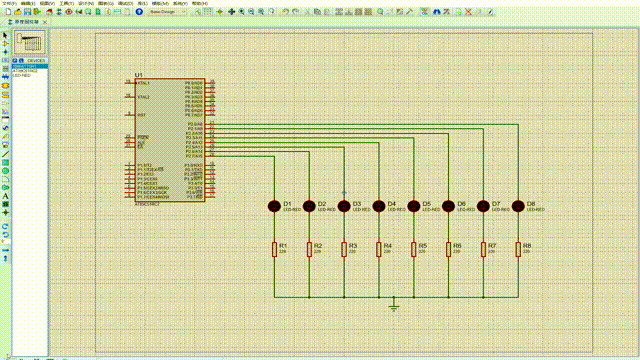Click the Cut scissors icon
640x360 pixels.
(x=307, y=12)
